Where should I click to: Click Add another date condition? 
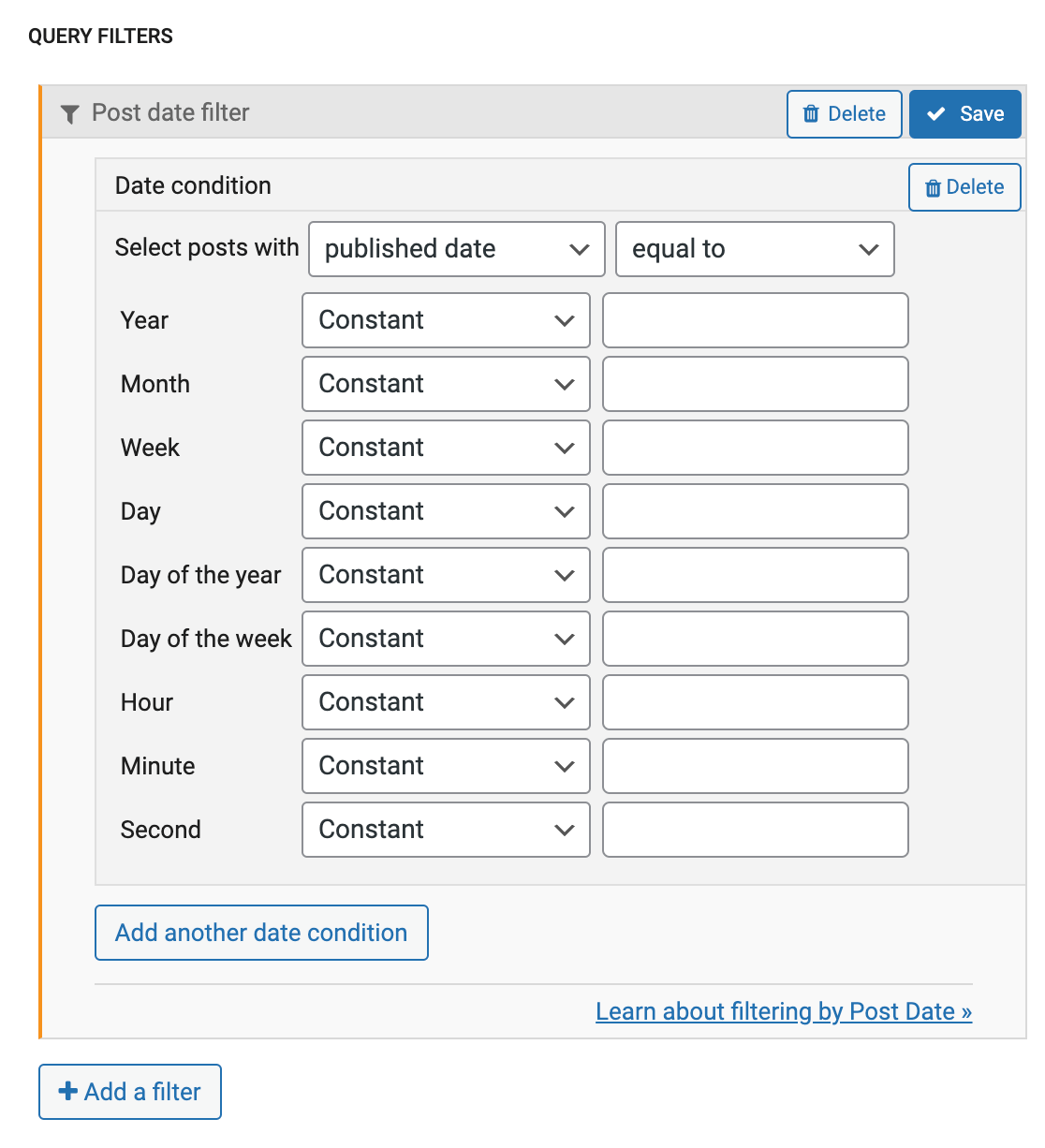point(261,933)
